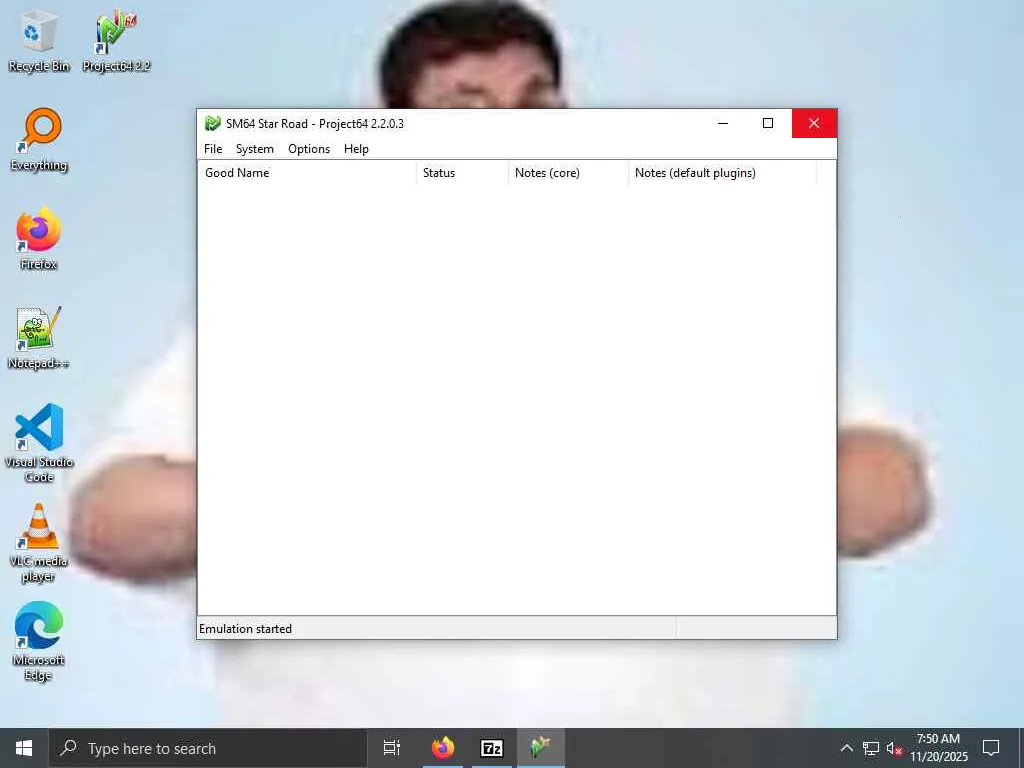Image resolution: width=1024 pixels, height=768 pixels.
Task: Select the VLC media player desktop shortcut
Action: click(x=39, y=543)
